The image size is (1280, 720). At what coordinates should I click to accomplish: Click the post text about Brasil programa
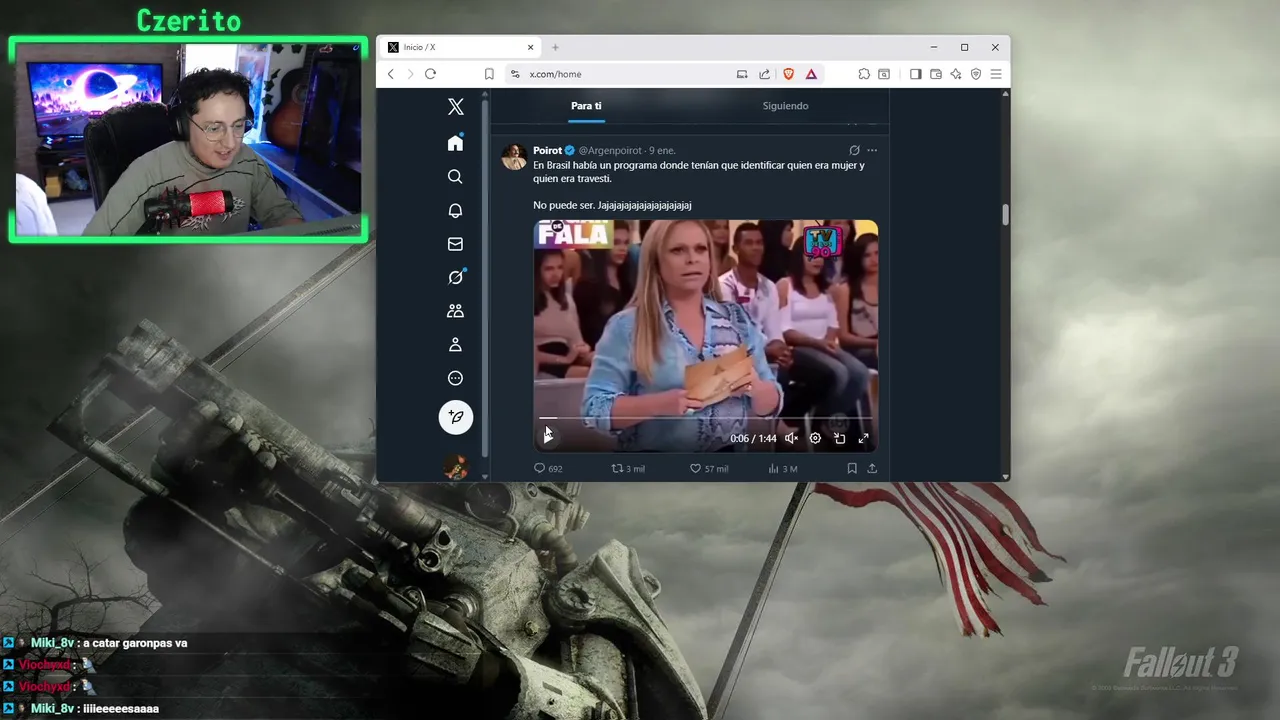tap(698, 172)
